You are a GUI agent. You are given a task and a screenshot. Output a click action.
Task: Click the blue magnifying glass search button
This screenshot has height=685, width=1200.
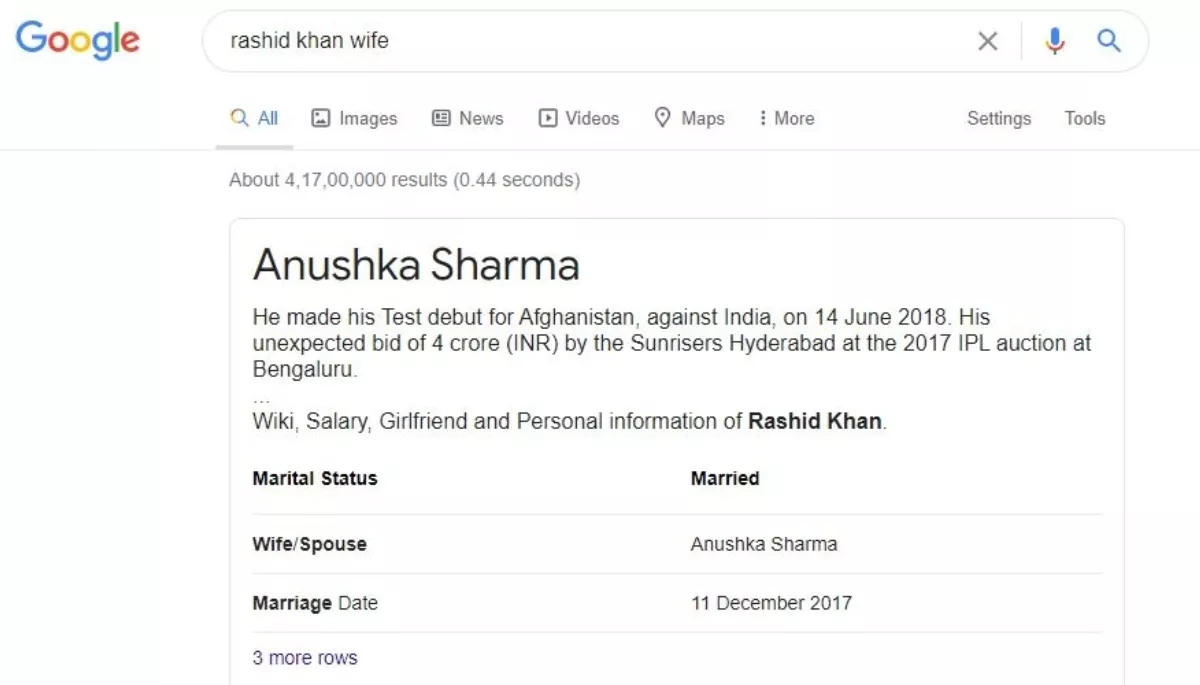(x=1109, y=41)
